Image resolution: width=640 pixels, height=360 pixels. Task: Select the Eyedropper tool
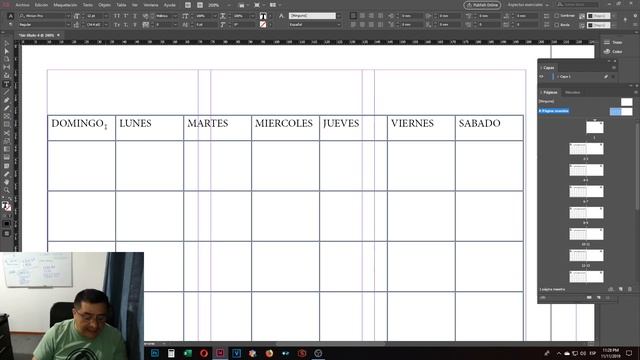[7, 174]
